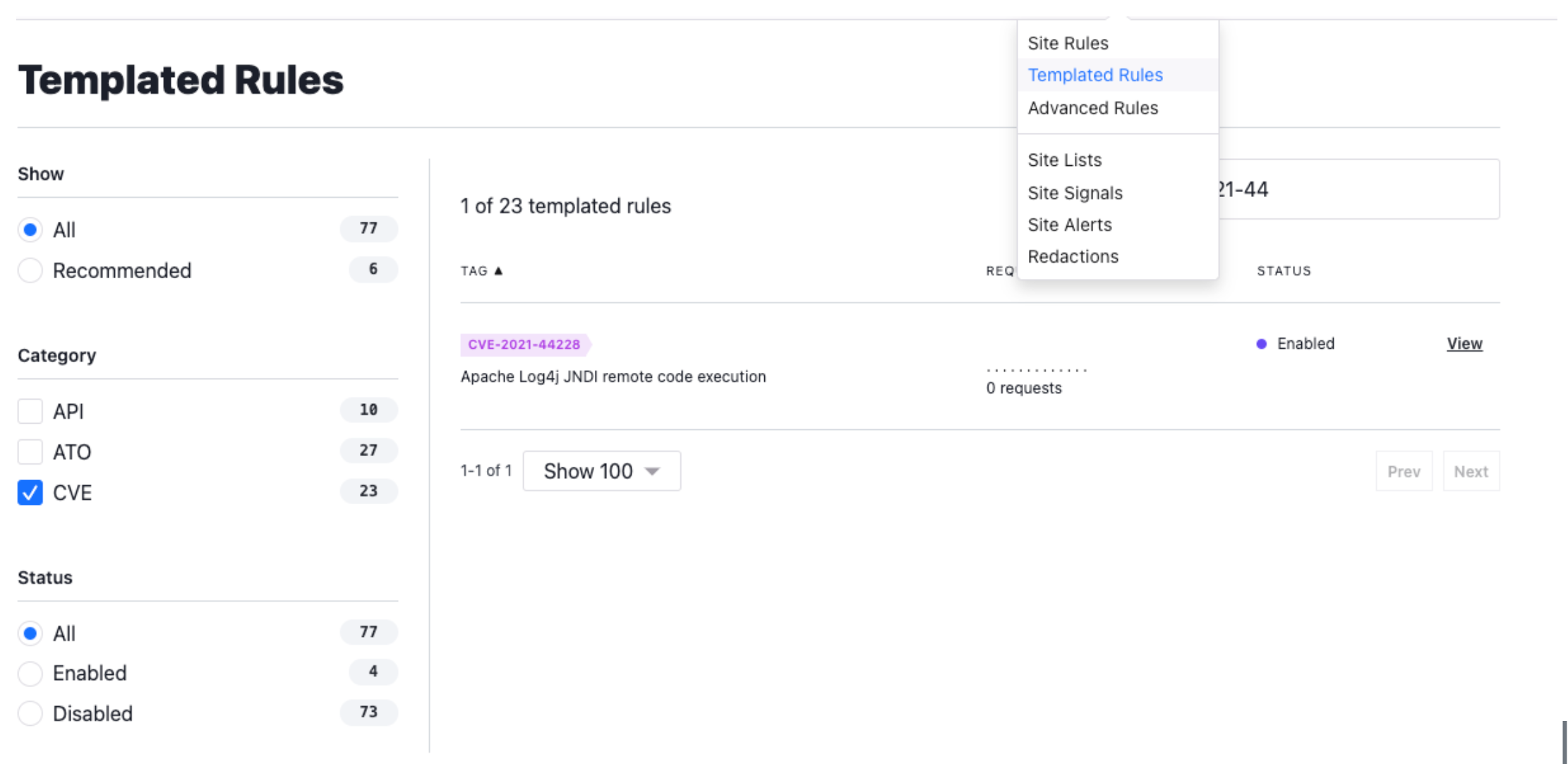Select the Recommended show filter
The width and height of the screenshot is (1568, 764).
pos(30,270)
